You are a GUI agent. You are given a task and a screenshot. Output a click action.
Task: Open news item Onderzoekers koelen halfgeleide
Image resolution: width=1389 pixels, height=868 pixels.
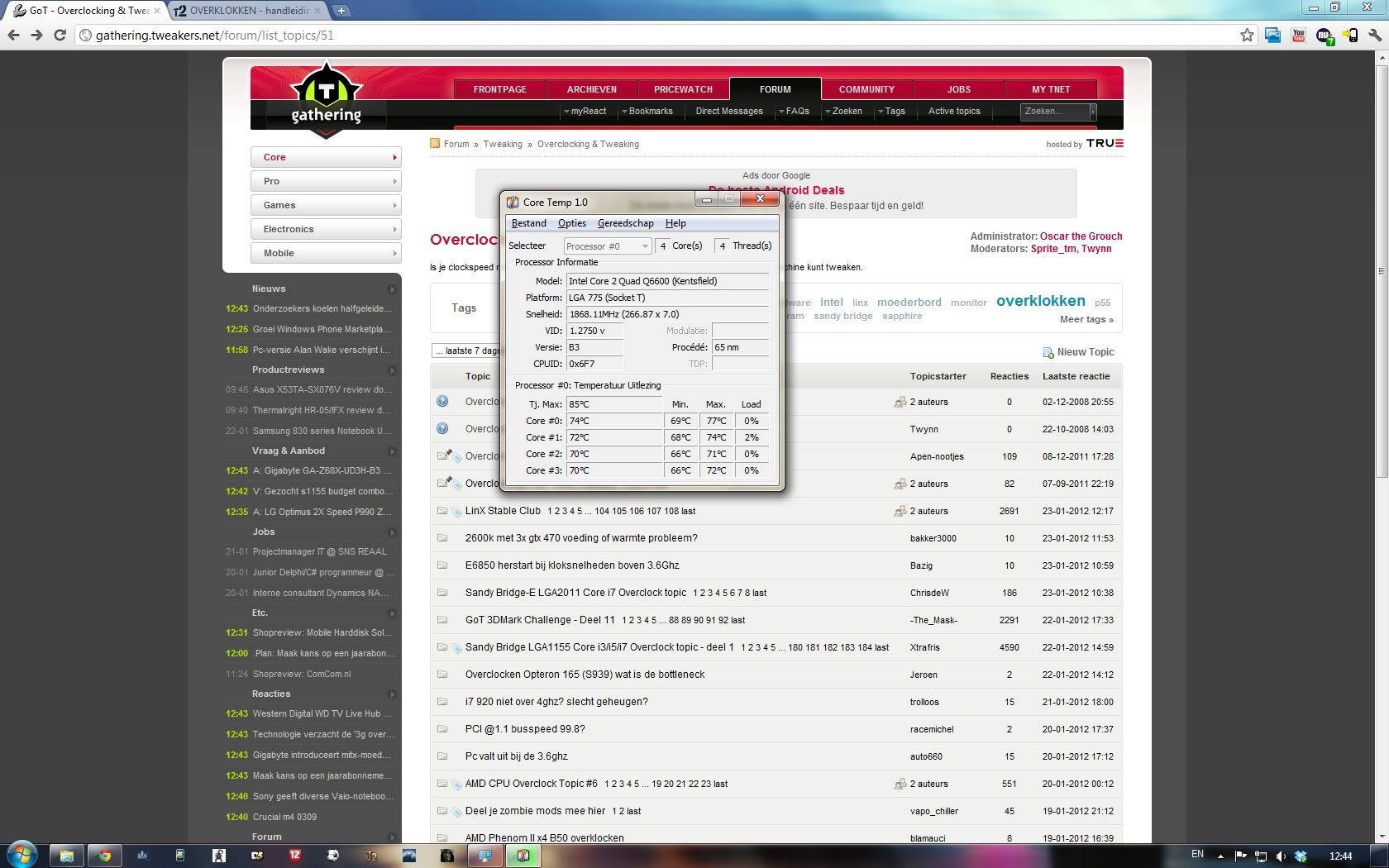pyautogui.click(x=322, y=308)
